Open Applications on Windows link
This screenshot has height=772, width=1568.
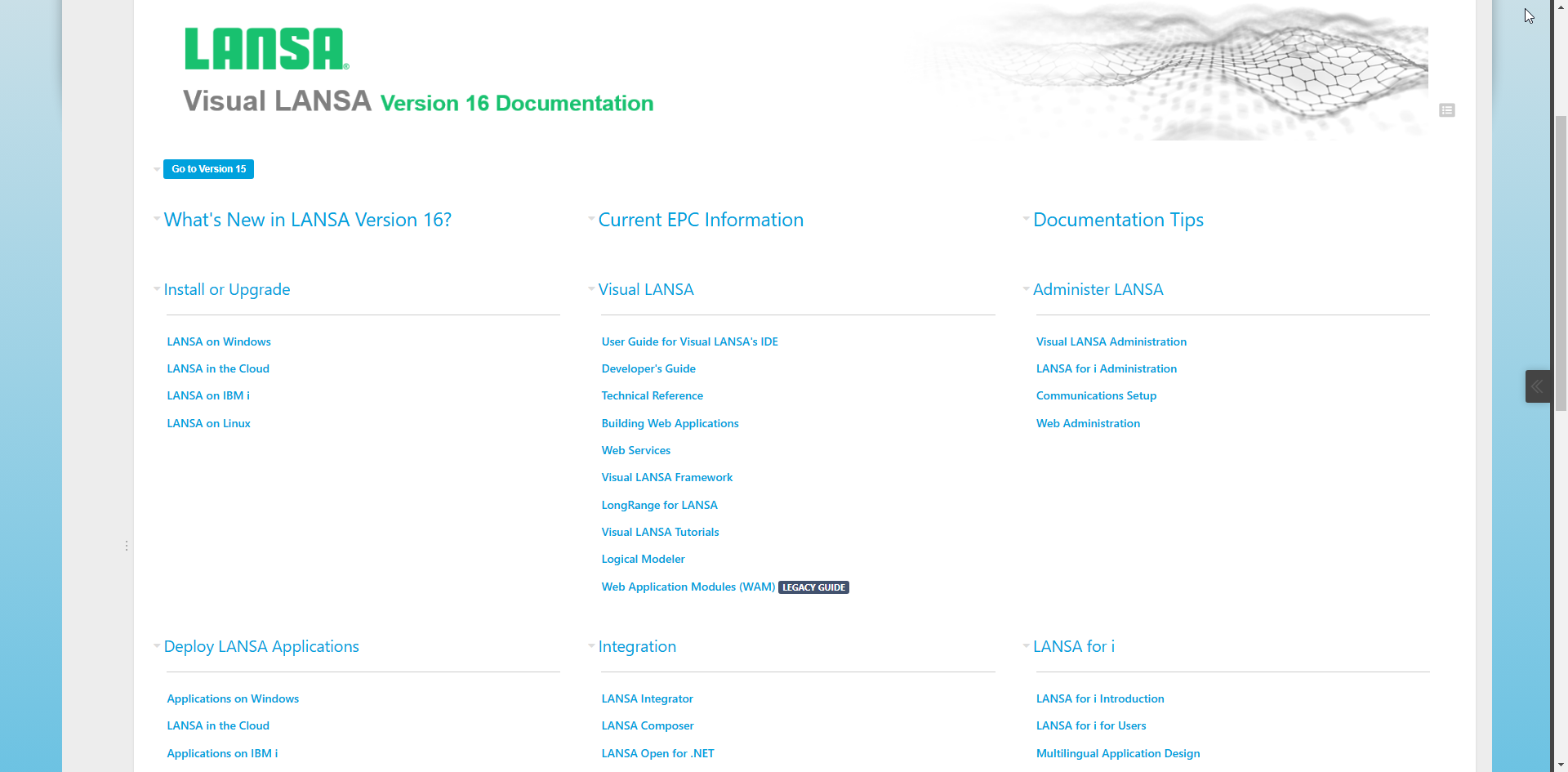point(233,698)
